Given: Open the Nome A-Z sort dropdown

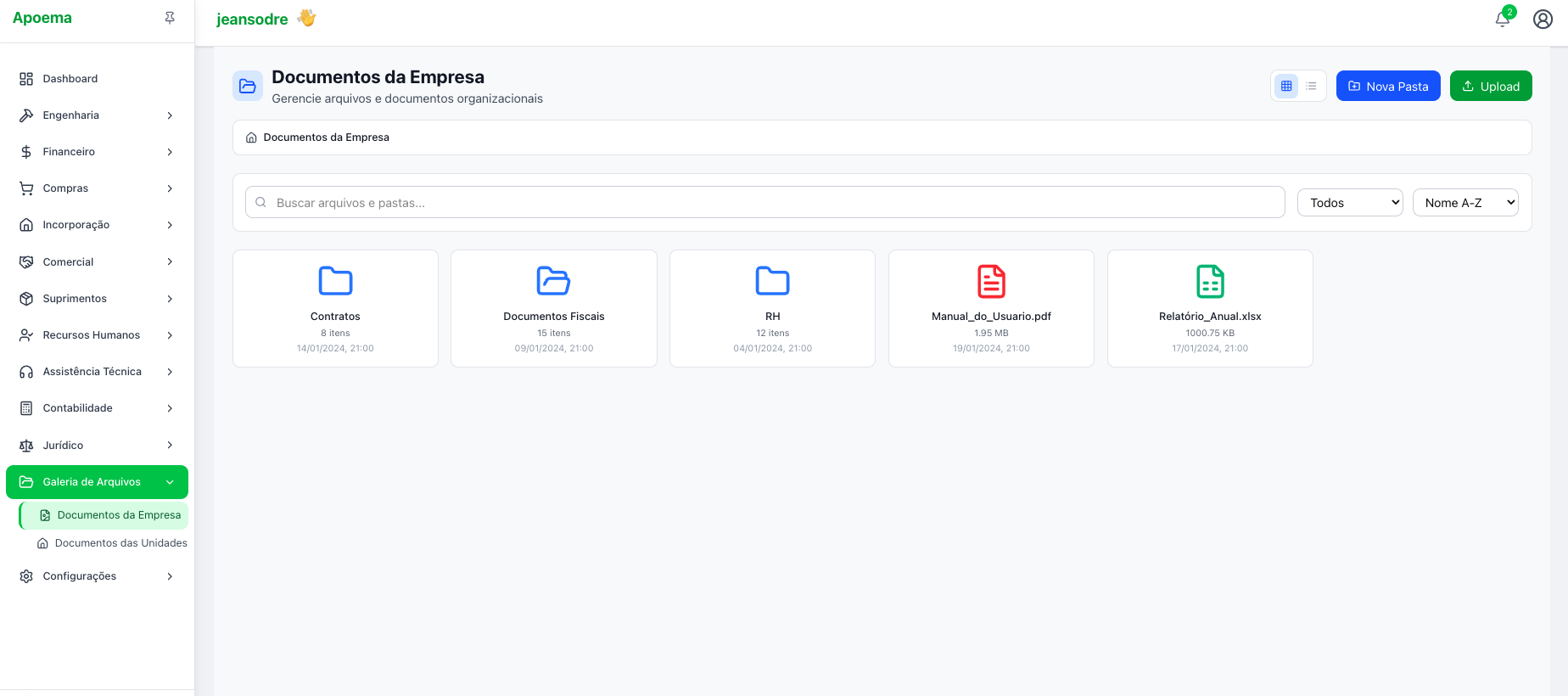Looking at the screenshot, I should point(1464,203).
